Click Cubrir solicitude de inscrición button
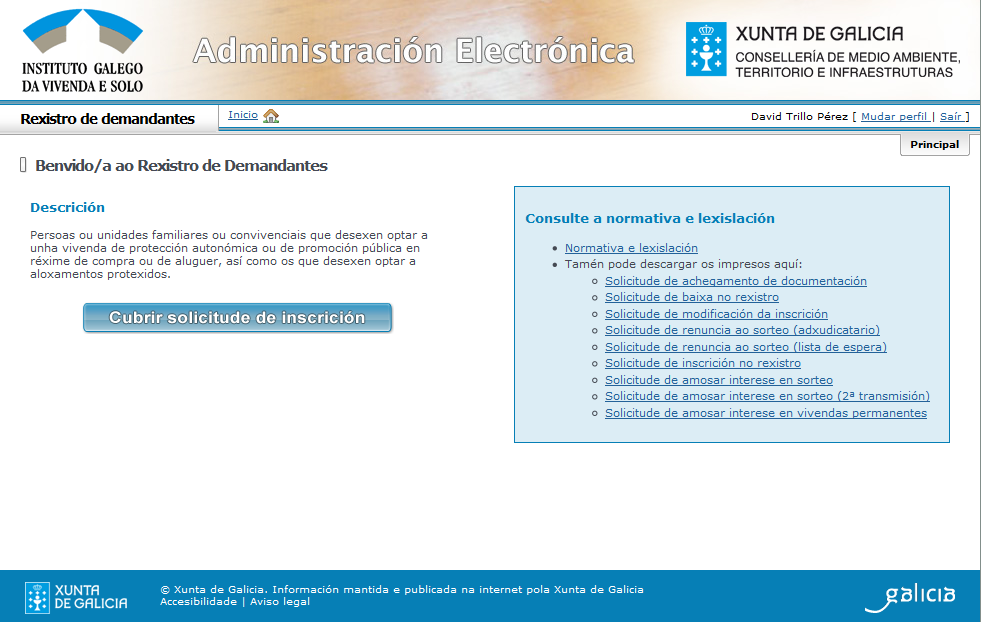 point(237,317)
